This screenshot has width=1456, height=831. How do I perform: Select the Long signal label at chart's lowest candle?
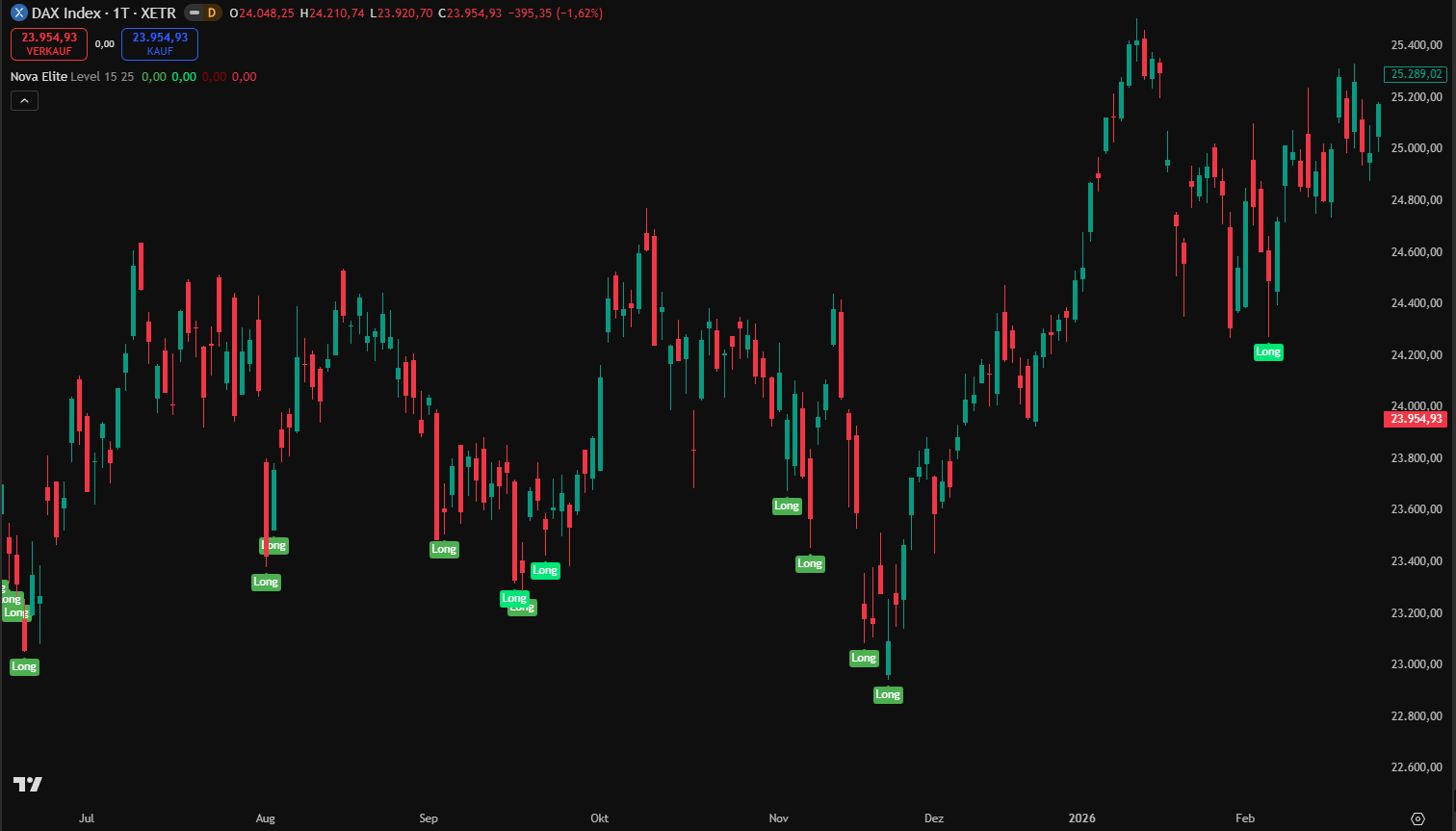pyautogui.click(x=888, y=694)
